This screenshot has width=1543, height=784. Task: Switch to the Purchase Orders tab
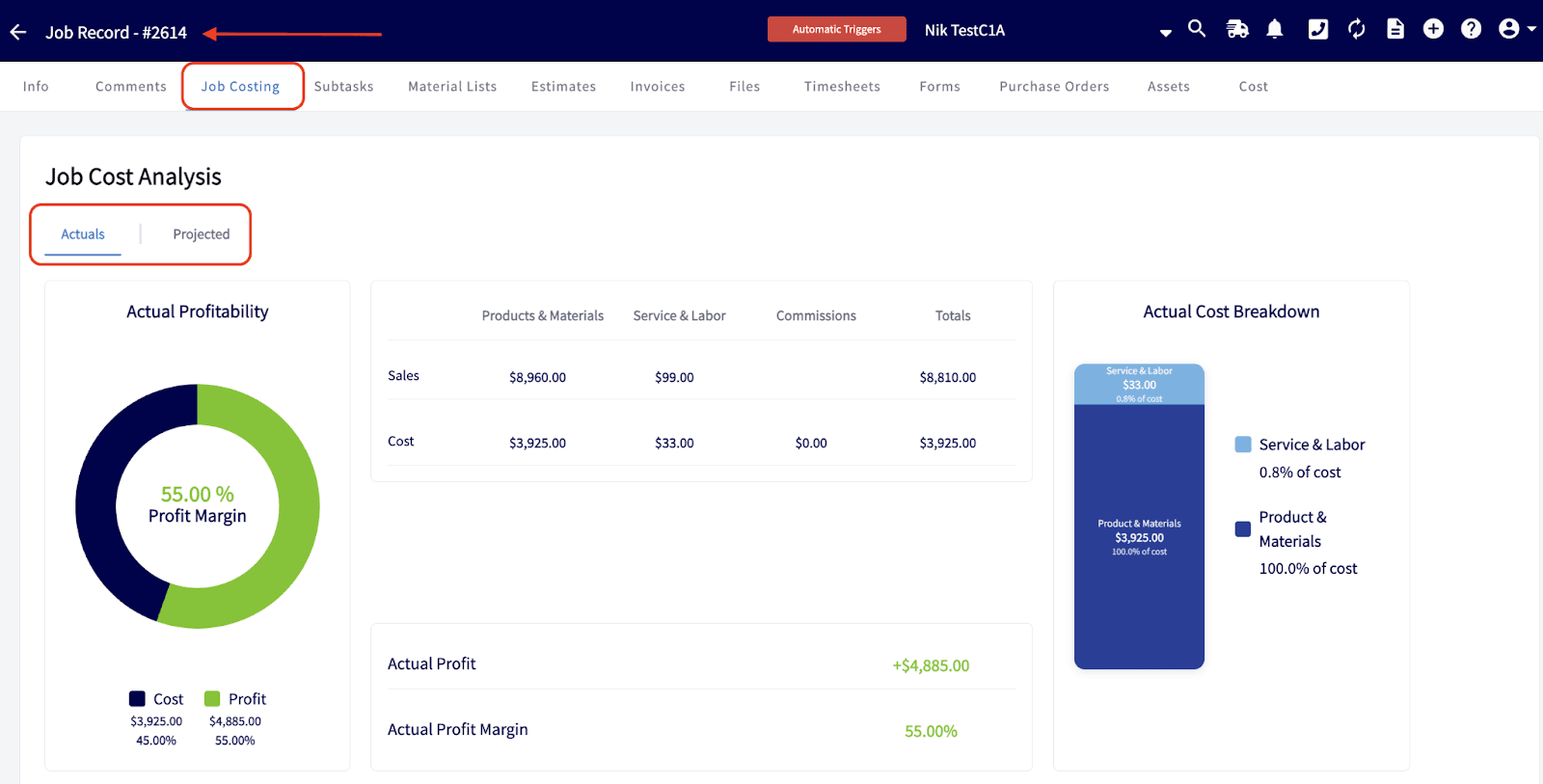[1054, 87]
